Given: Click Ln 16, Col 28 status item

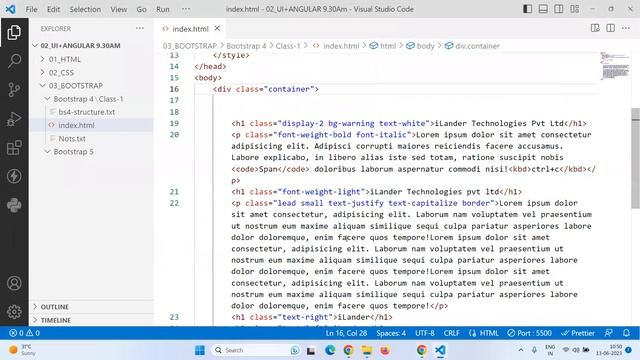Looking at the screenshot, I should pyautogui.click(x=346, y=333).
